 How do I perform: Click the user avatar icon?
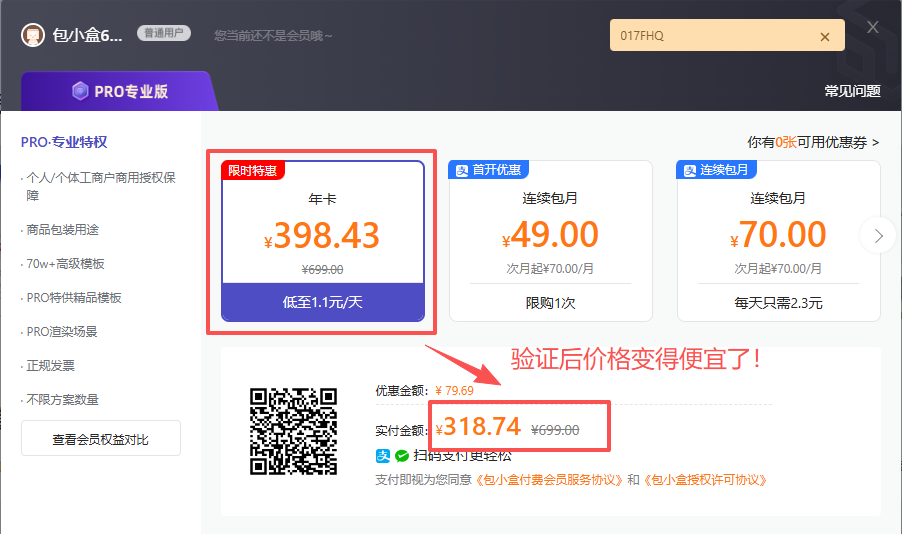[33, 35]
